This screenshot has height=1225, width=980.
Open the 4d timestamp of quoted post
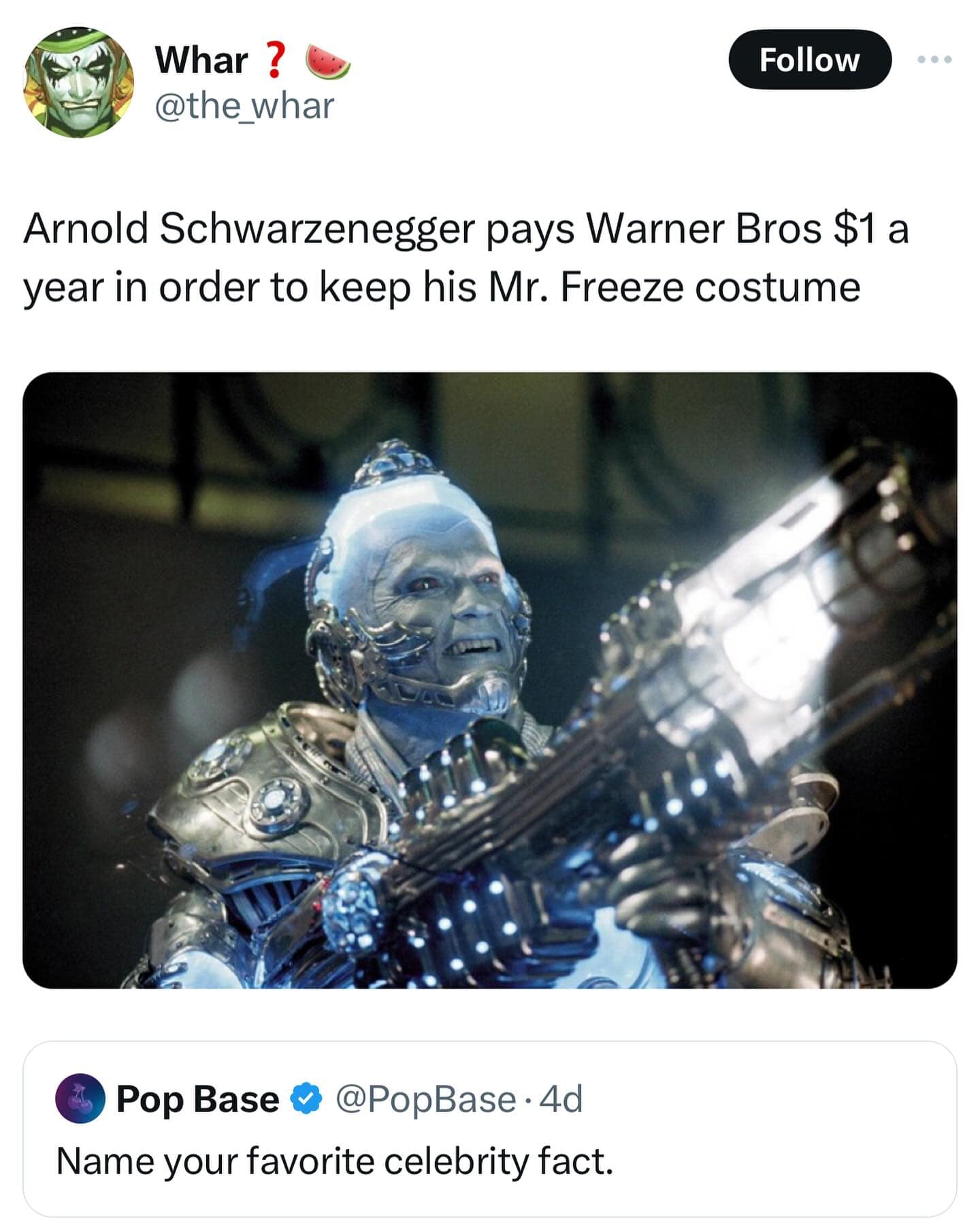561,1098
